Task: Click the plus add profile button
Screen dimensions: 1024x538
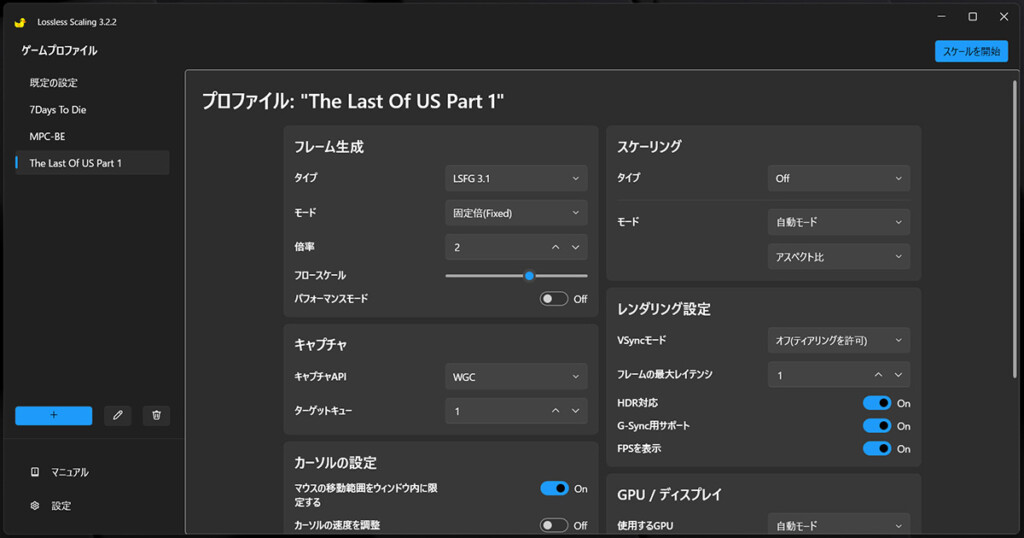Action: [x=54, y=415]
